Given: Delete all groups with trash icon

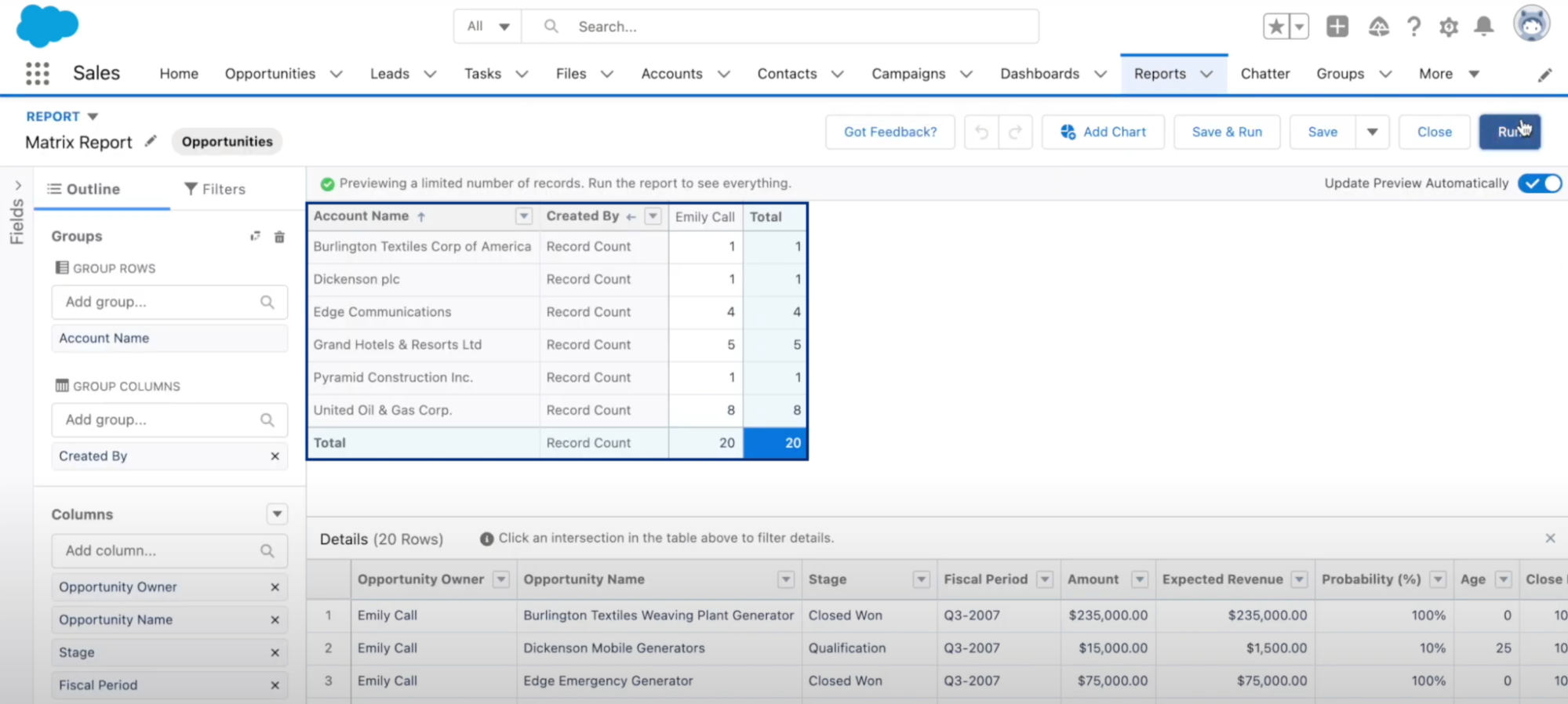Looking at the screenshot, I should tap(279, 237).
